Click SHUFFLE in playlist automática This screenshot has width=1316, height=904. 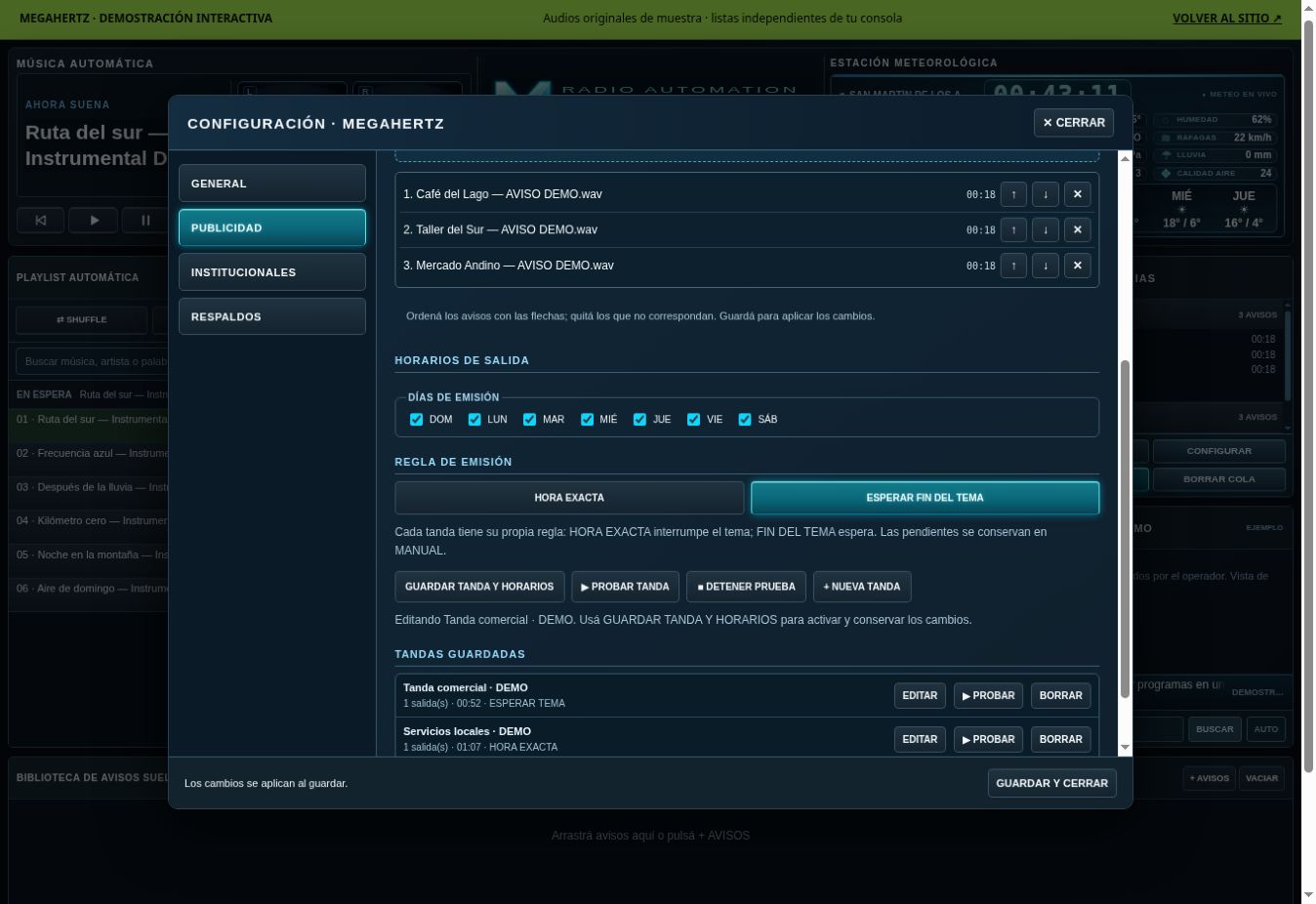pyautogui.click(x=82, y=319)
